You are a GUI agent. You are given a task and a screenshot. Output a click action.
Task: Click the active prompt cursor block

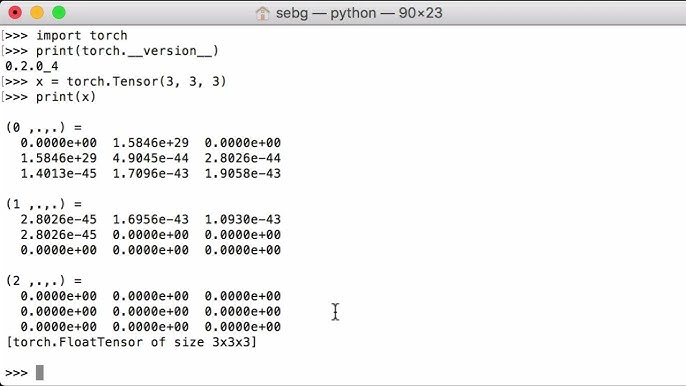point(40,372)
